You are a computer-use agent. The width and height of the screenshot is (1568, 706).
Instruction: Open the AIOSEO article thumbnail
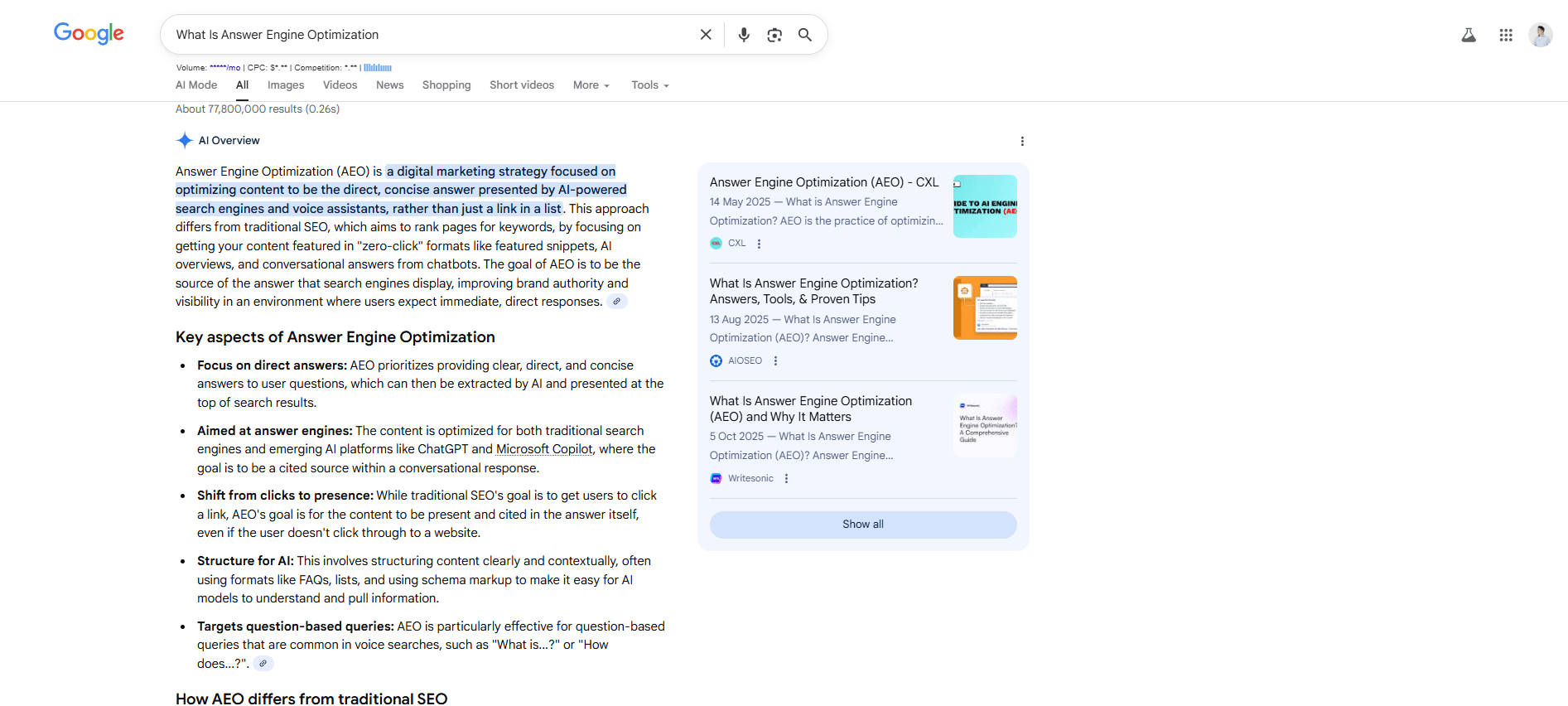point(985,307)
